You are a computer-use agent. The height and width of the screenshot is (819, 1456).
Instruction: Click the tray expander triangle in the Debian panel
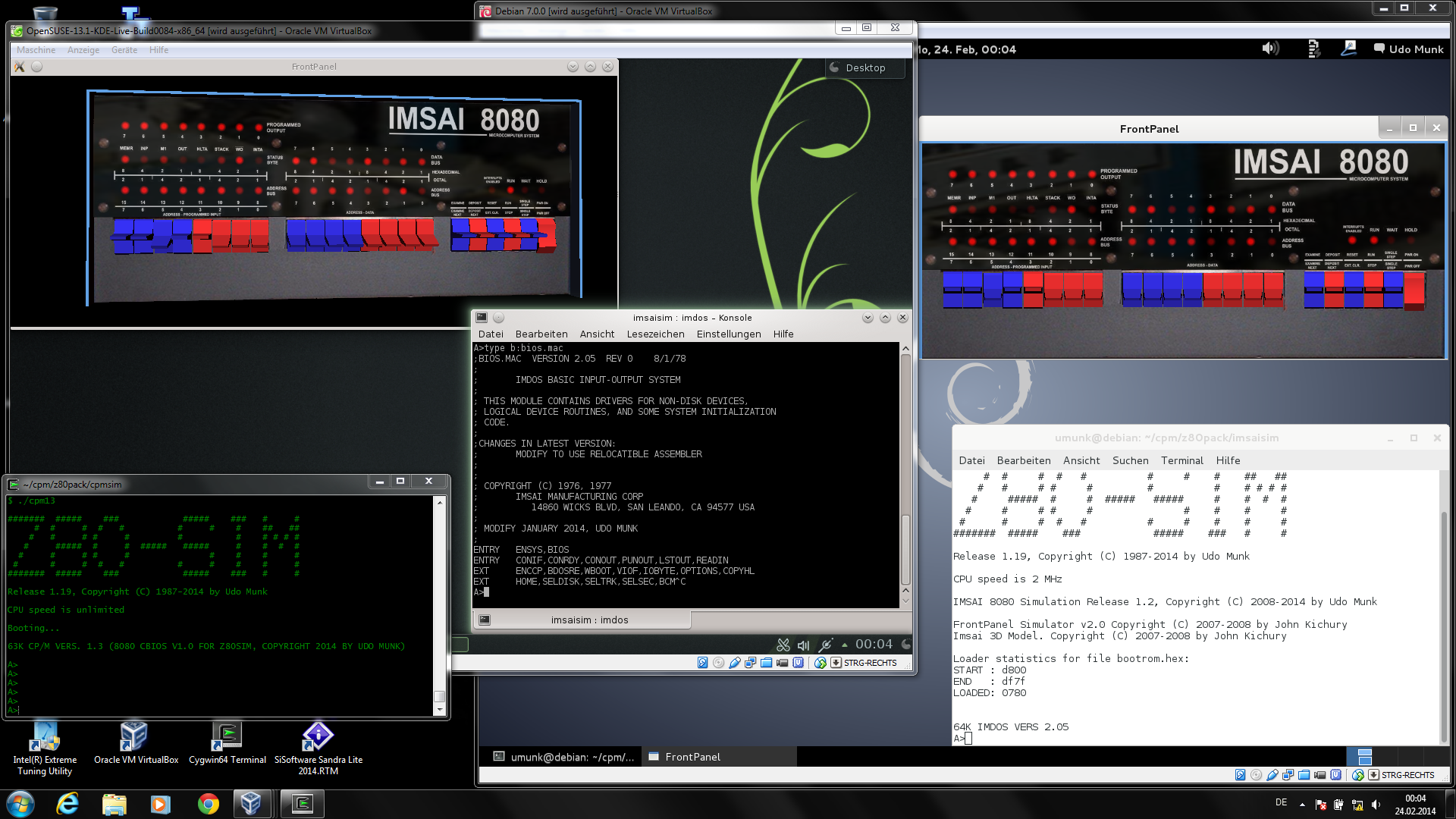[x=844, y=645]
